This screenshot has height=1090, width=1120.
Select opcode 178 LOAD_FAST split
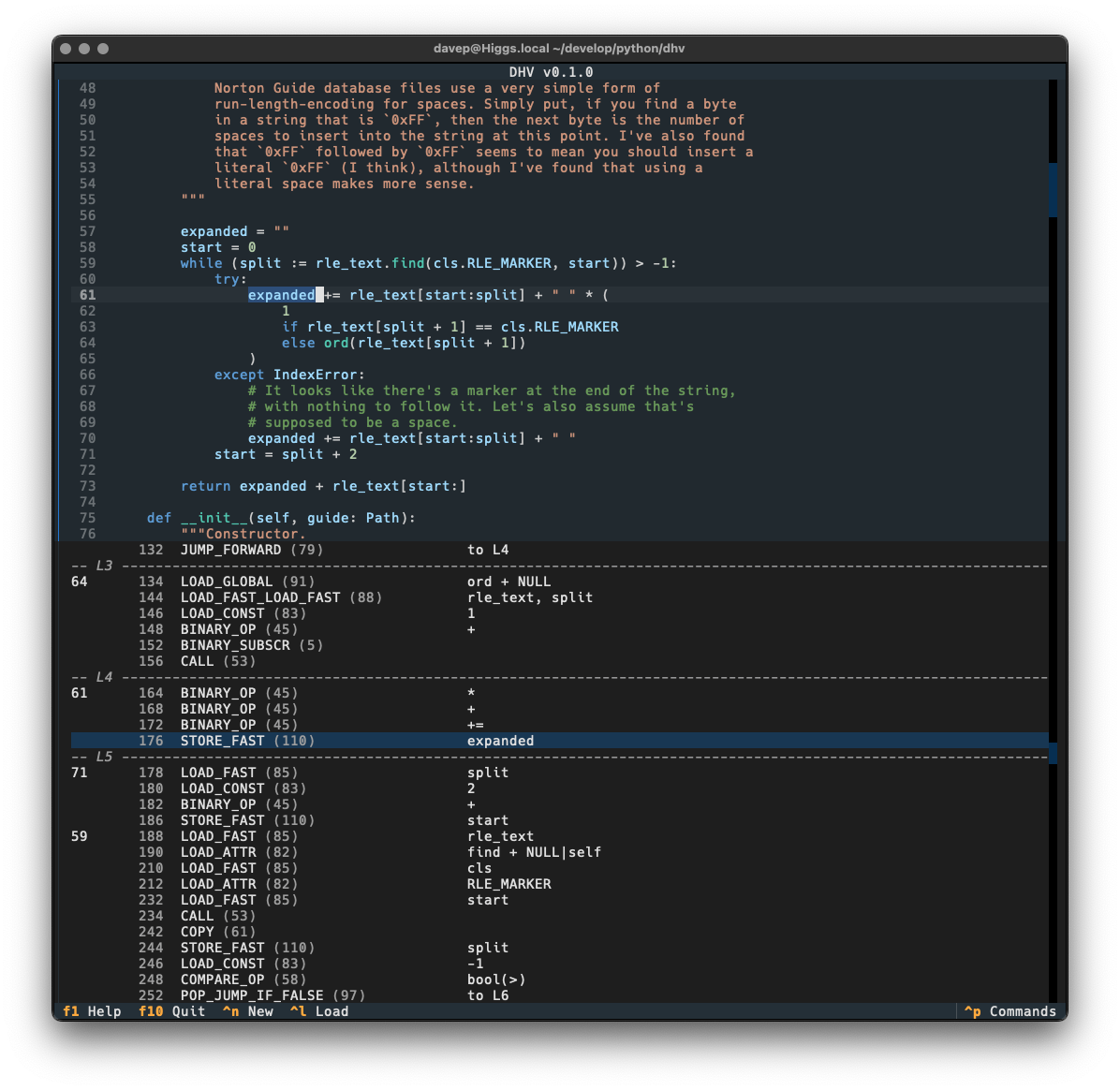560,773
